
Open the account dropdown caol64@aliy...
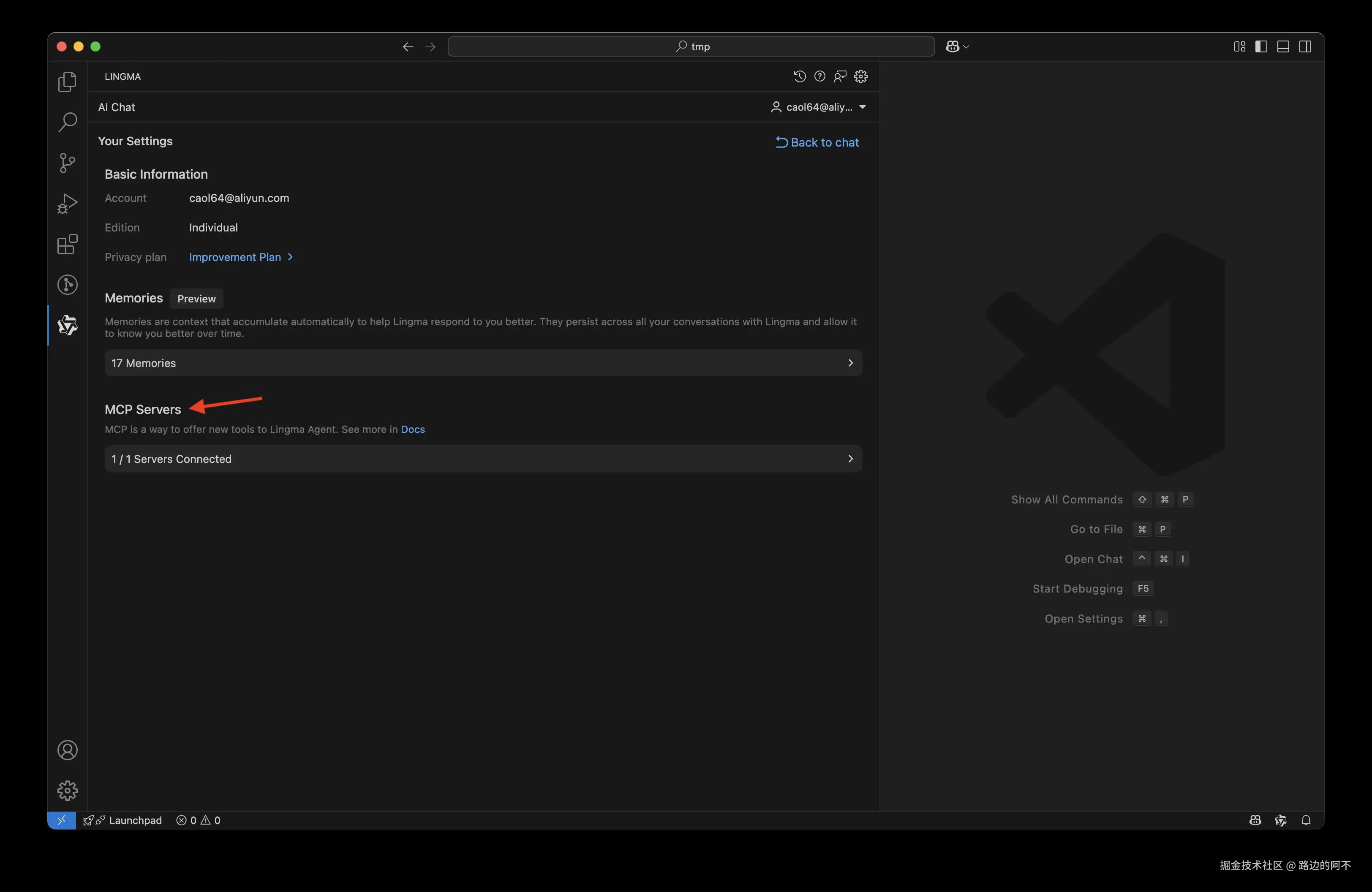(819, 107)
